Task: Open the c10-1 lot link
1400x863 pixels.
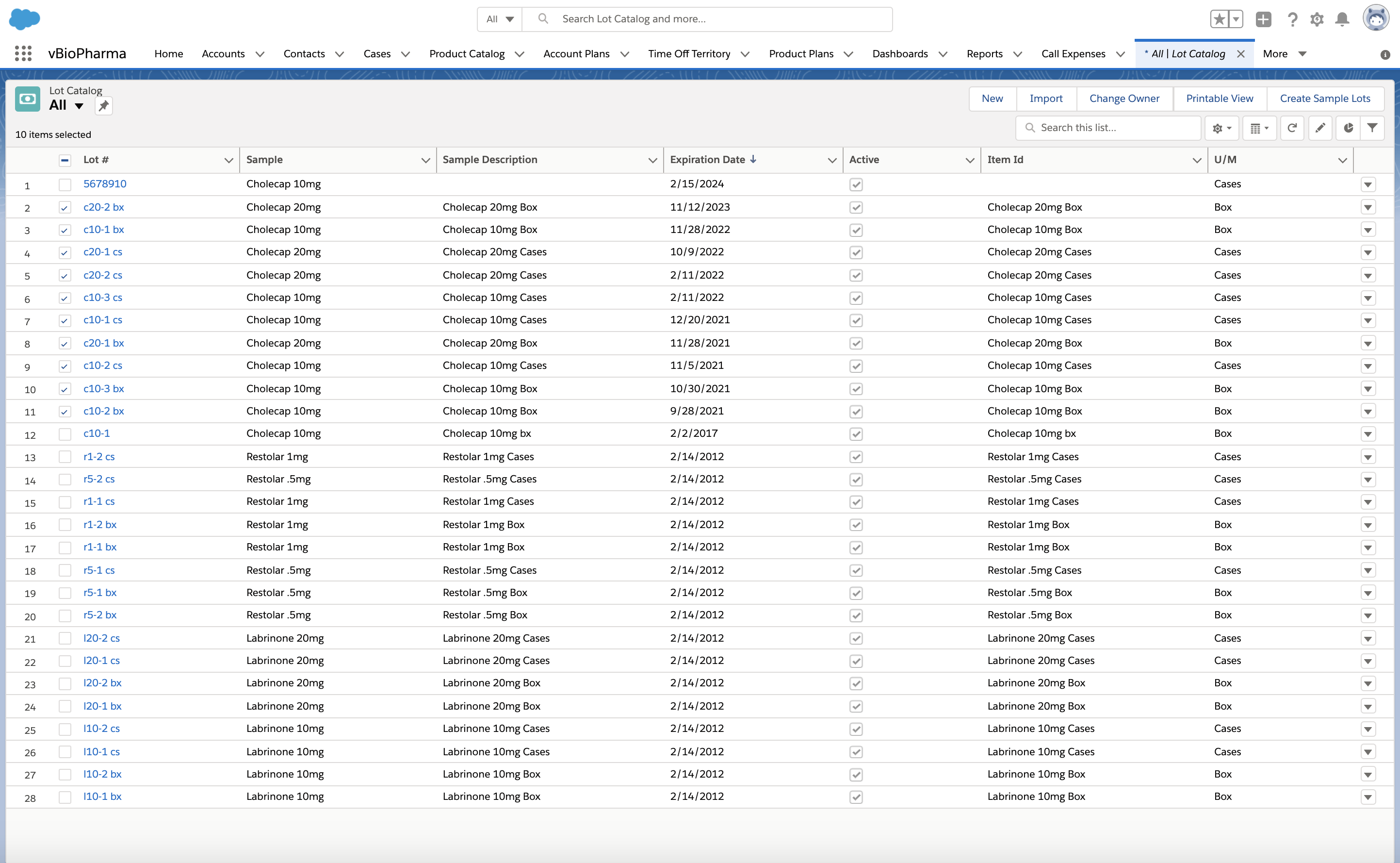Action: point(97,433)
